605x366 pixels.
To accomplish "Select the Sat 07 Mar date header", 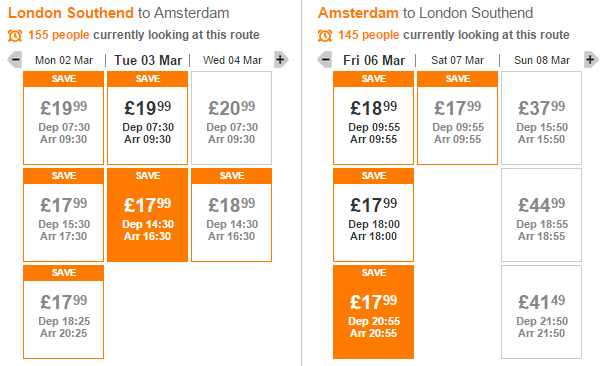I will (x=457, y=60).
